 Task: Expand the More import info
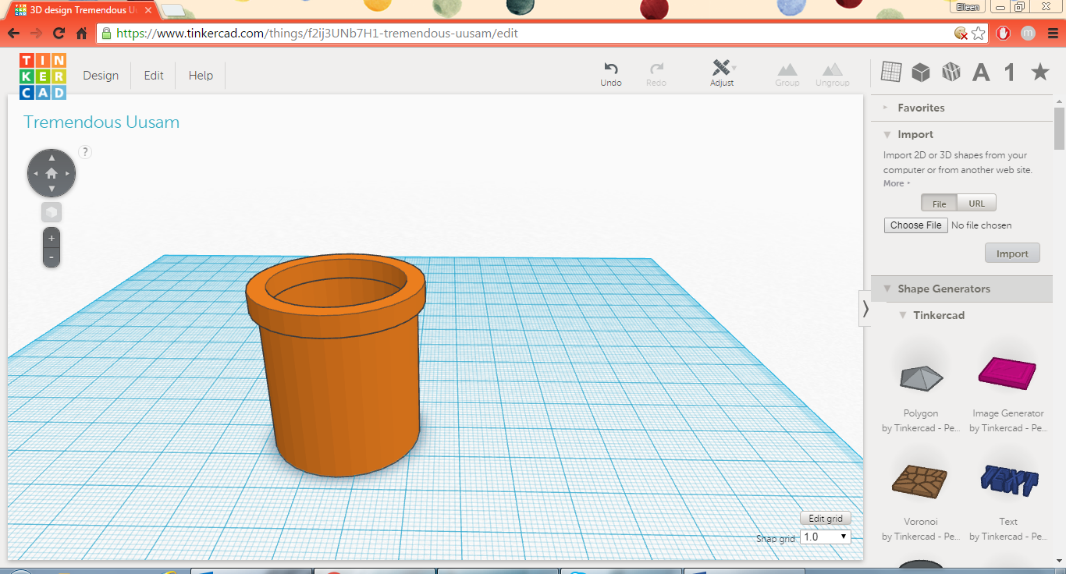[895, 184]
